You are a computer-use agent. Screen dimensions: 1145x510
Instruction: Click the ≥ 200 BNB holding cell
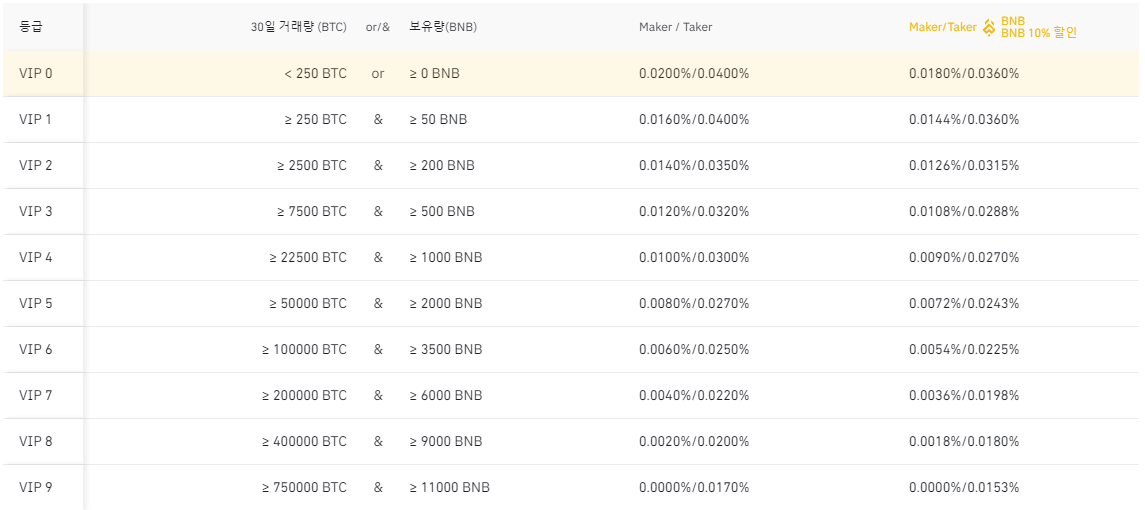pyautogui.click(x=442, y=165)
